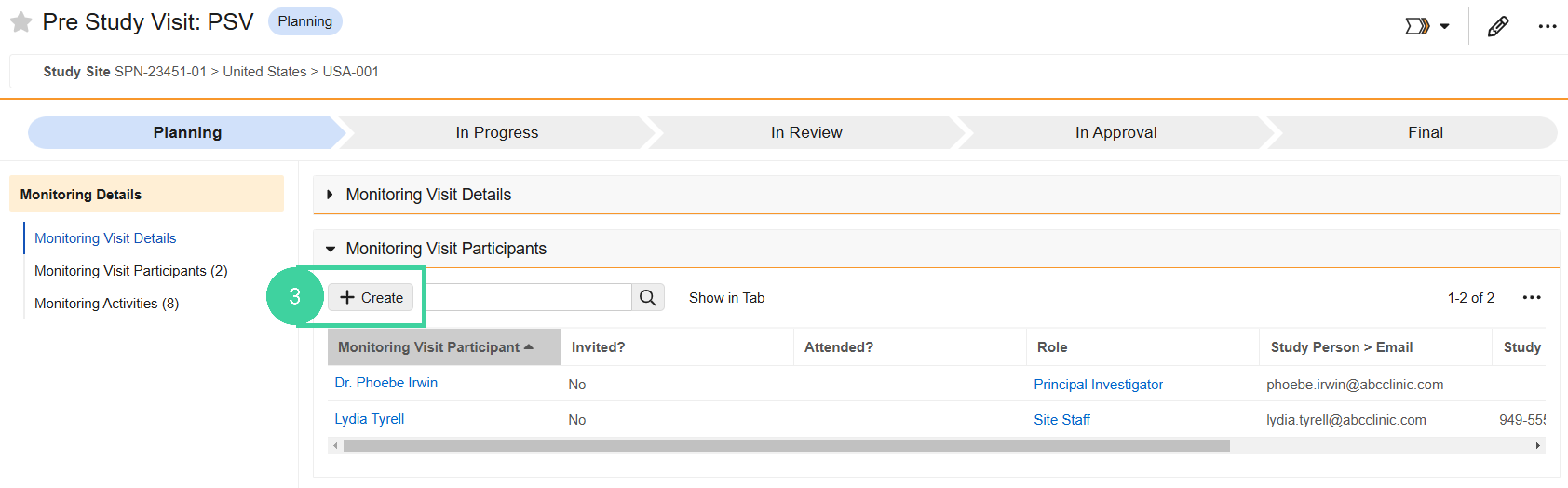Go to Monitoring Visit Participants (2) in sidebar
The width and height of the screenshot is (1568, 488).
131,271
